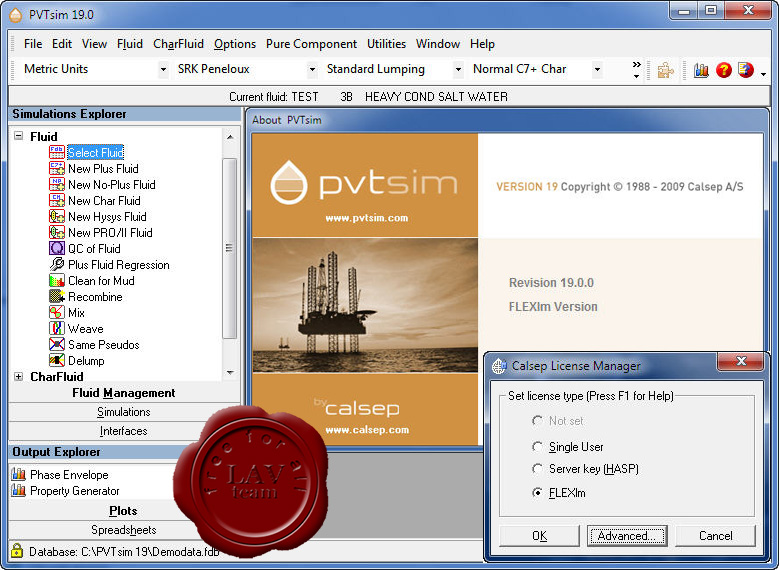Select the FLEXlm license radio button
This screenshot has width=779, height=570.
click(x=537, y=492)
